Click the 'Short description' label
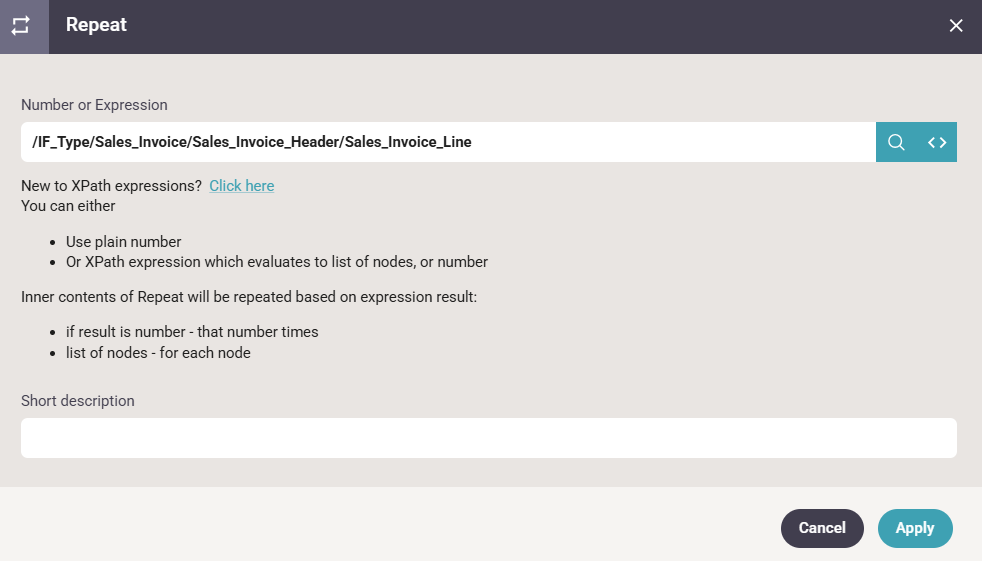The height and width of the screenshot is (561, 982). pos(78,401)
